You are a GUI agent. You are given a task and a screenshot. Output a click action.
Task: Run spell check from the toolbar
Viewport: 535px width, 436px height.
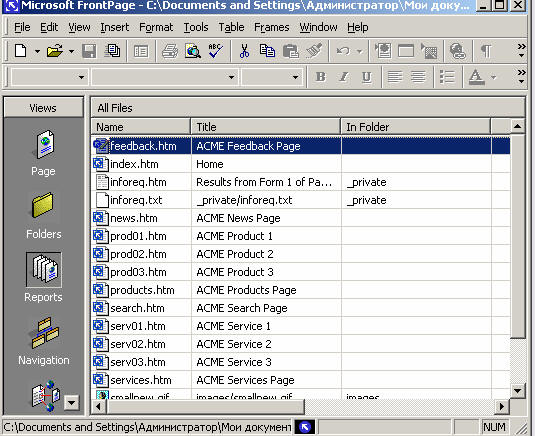pos(216,52)
